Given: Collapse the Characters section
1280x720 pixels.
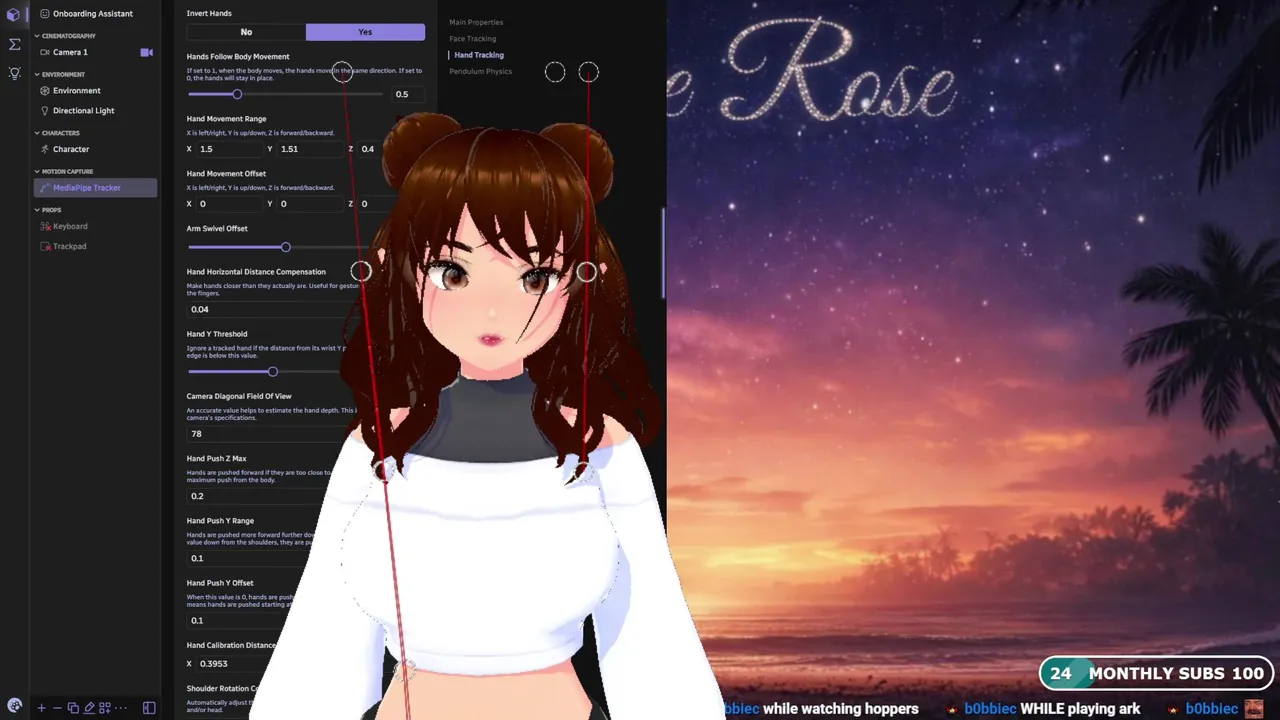Looking at the screenshot, I should click(37, 133).
